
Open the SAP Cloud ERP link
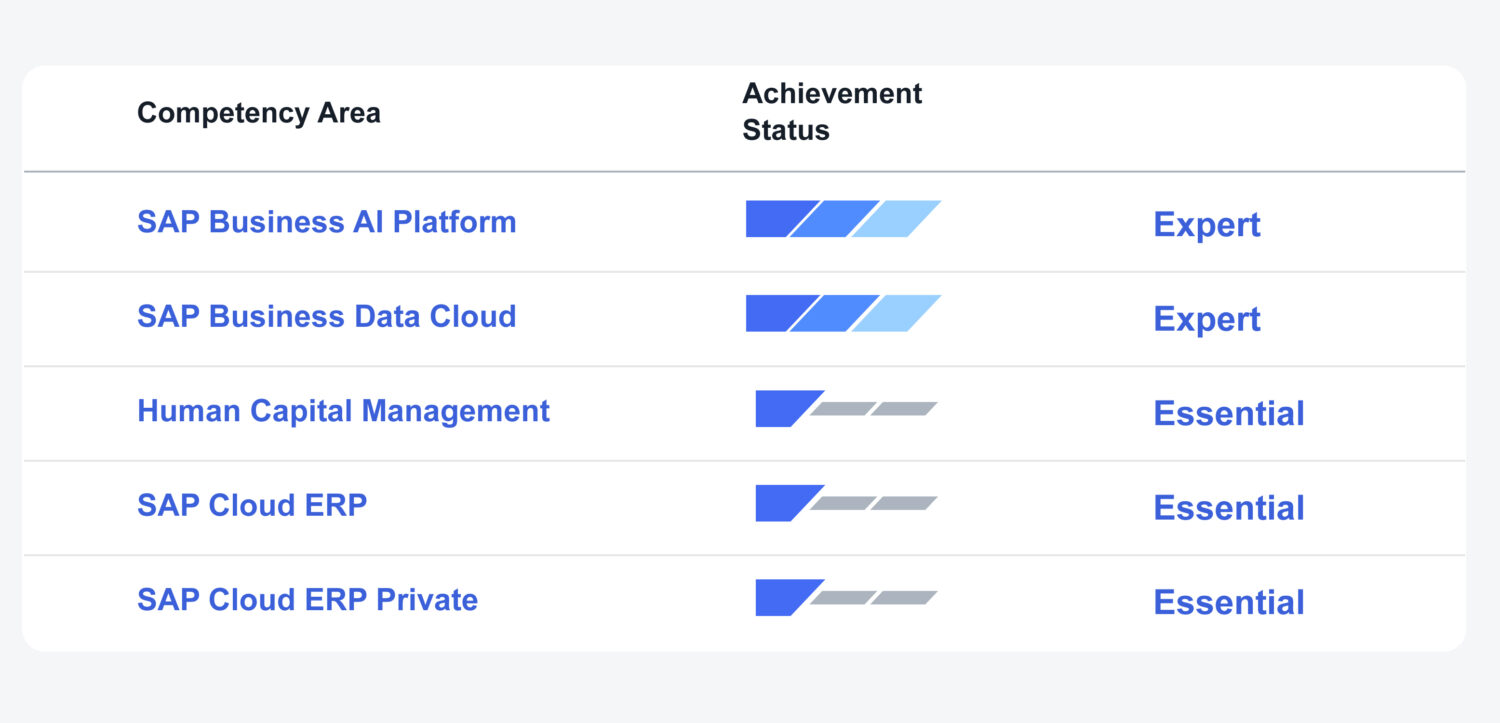pyautogui.click(x=252, y=505)
